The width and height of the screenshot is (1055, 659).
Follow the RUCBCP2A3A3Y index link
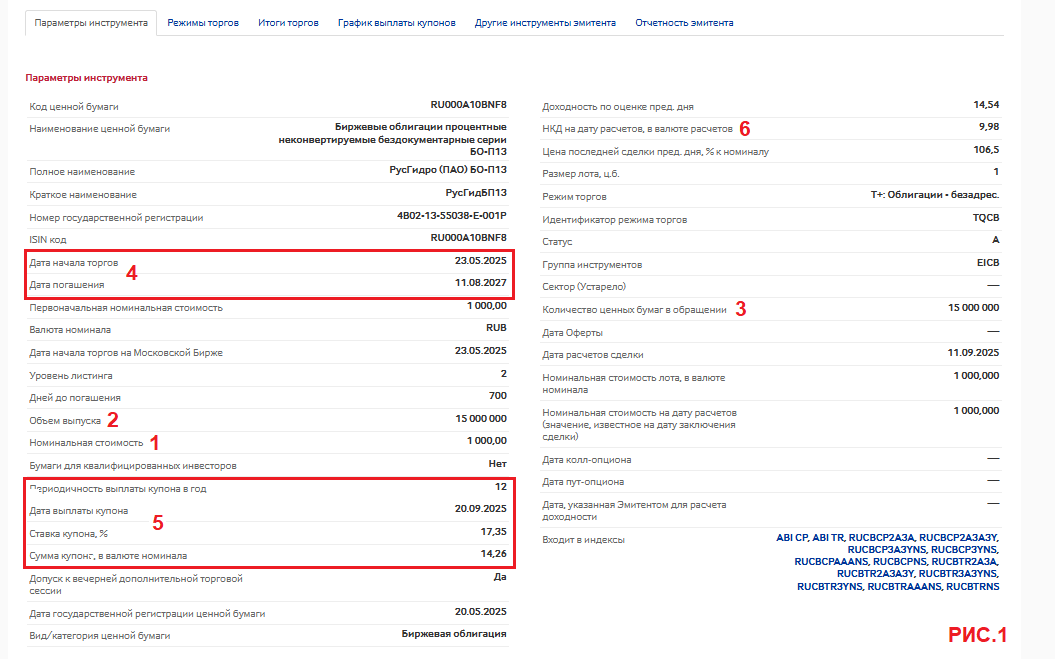coord(959,538)
